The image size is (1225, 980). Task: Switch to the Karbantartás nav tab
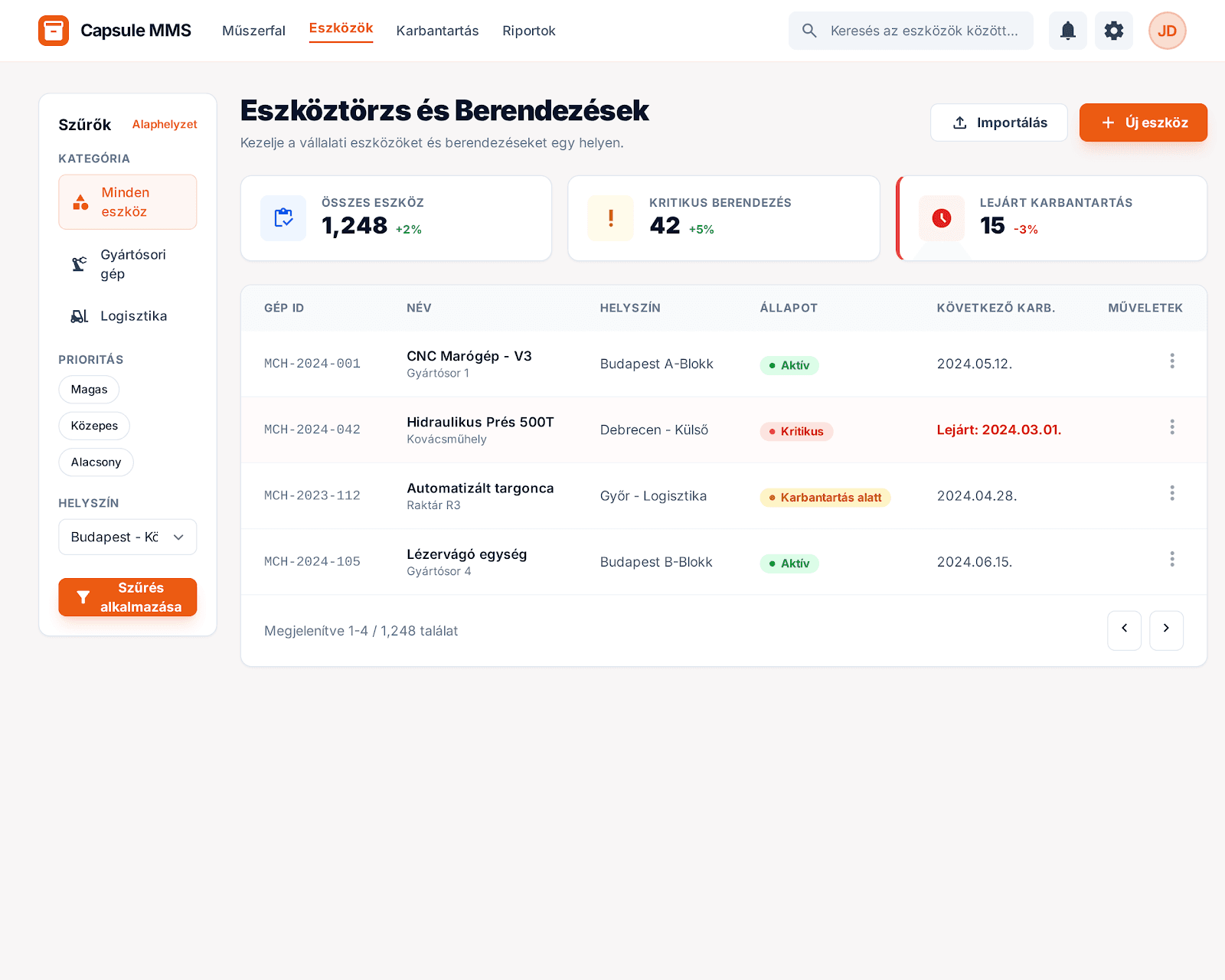click(x=437, y=31)
